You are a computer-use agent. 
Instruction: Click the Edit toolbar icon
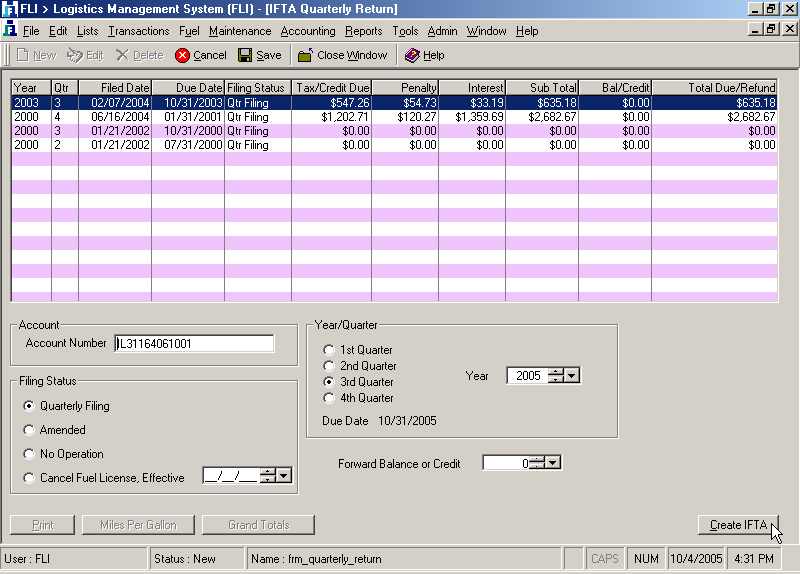(x=74, y=55)
